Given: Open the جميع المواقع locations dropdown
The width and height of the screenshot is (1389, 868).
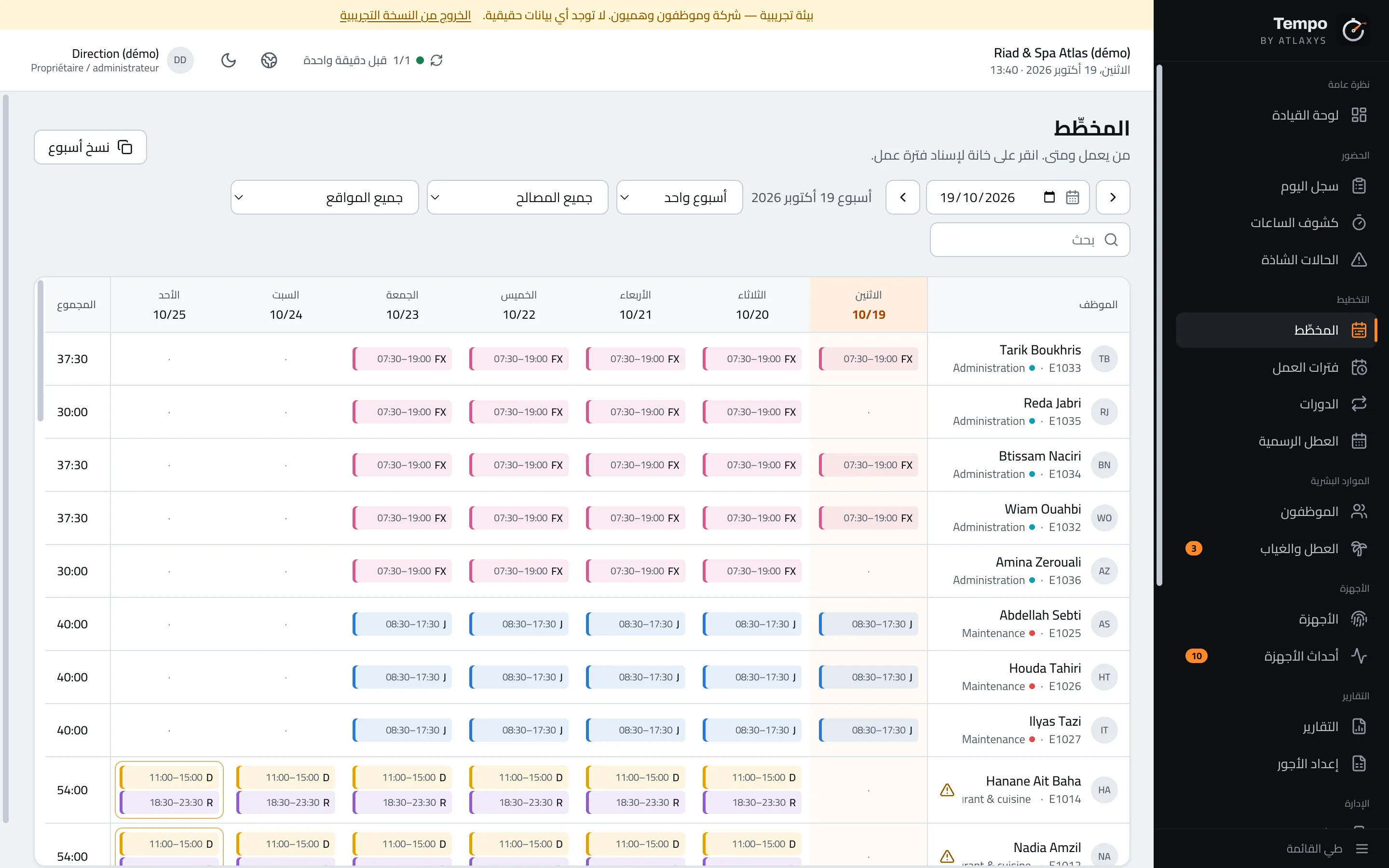Looking at the screenshot, I should pos(325,198).
